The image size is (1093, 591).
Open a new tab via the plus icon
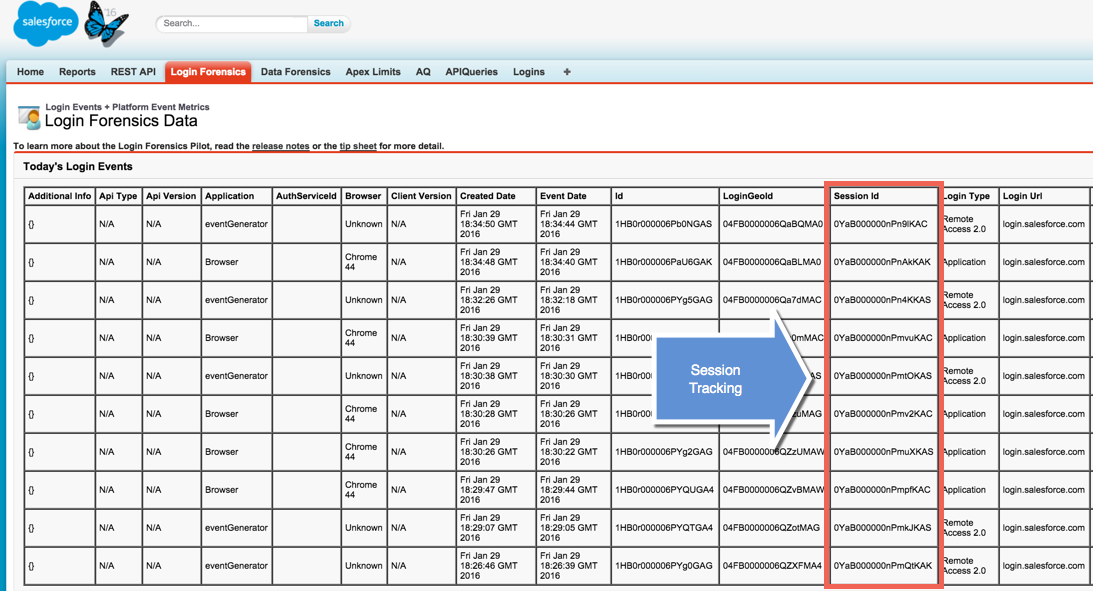[566, 71]
